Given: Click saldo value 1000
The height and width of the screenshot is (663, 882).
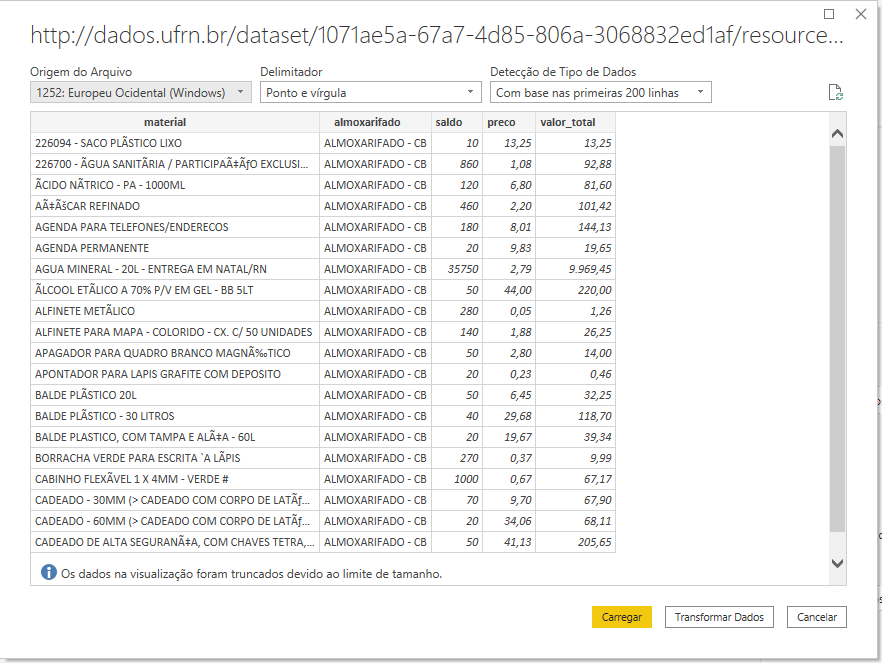Looking at the screenshot, I should pyautogui.click(x=457, y=479).
